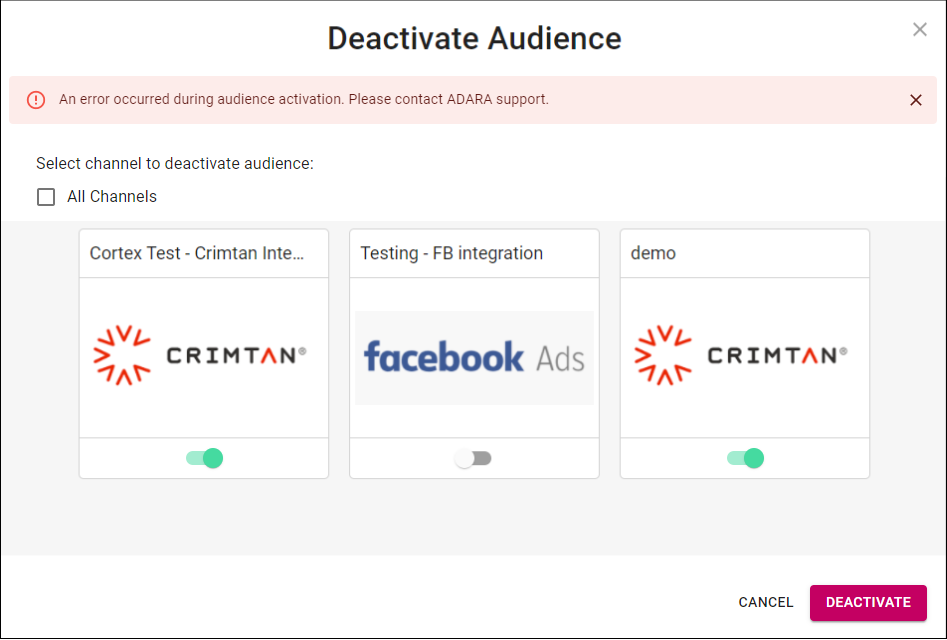Select the Facebook Ads logo card

pyautogui.click(x=474, y=357)
